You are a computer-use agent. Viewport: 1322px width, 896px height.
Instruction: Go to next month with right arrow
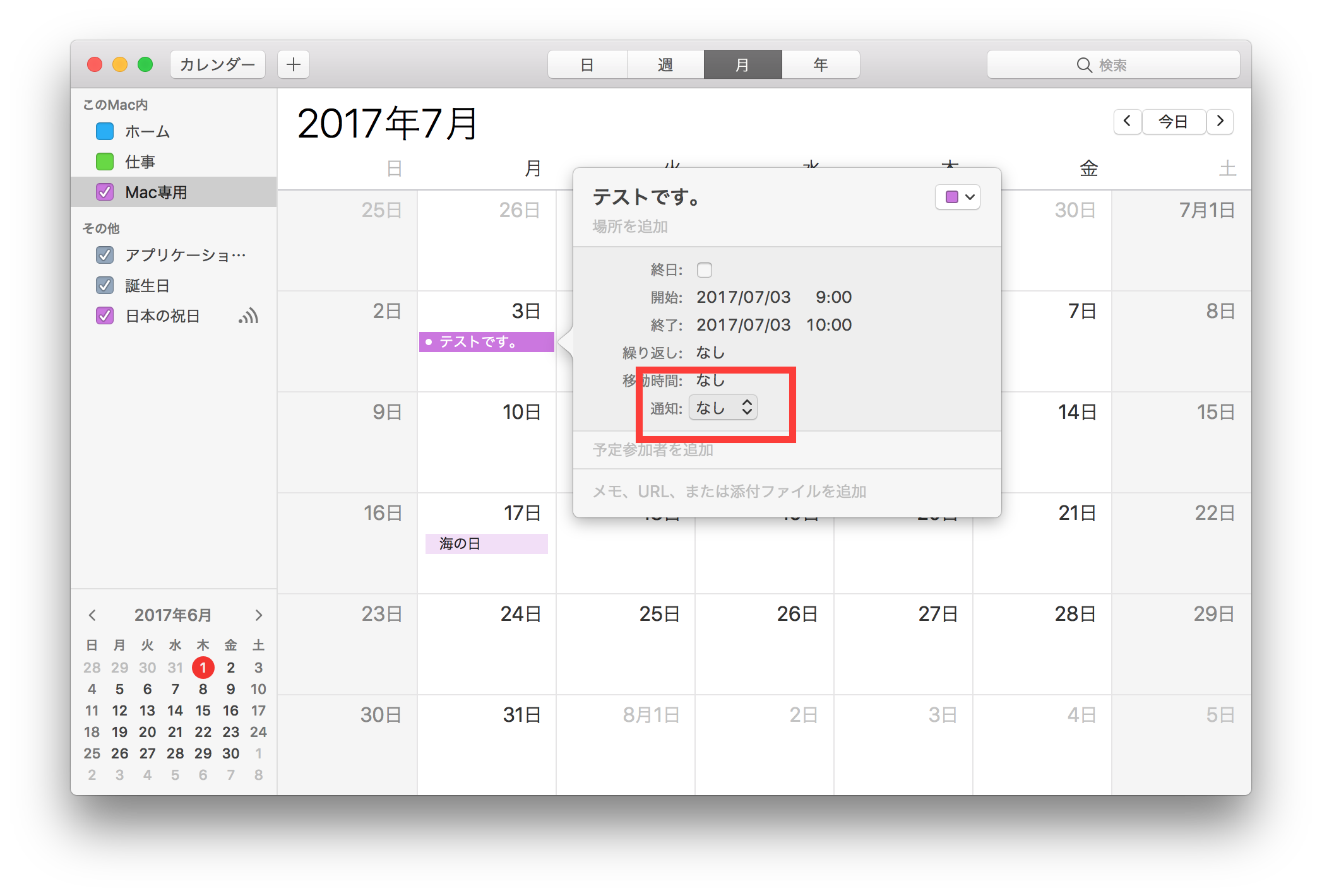click(1220, 121)
